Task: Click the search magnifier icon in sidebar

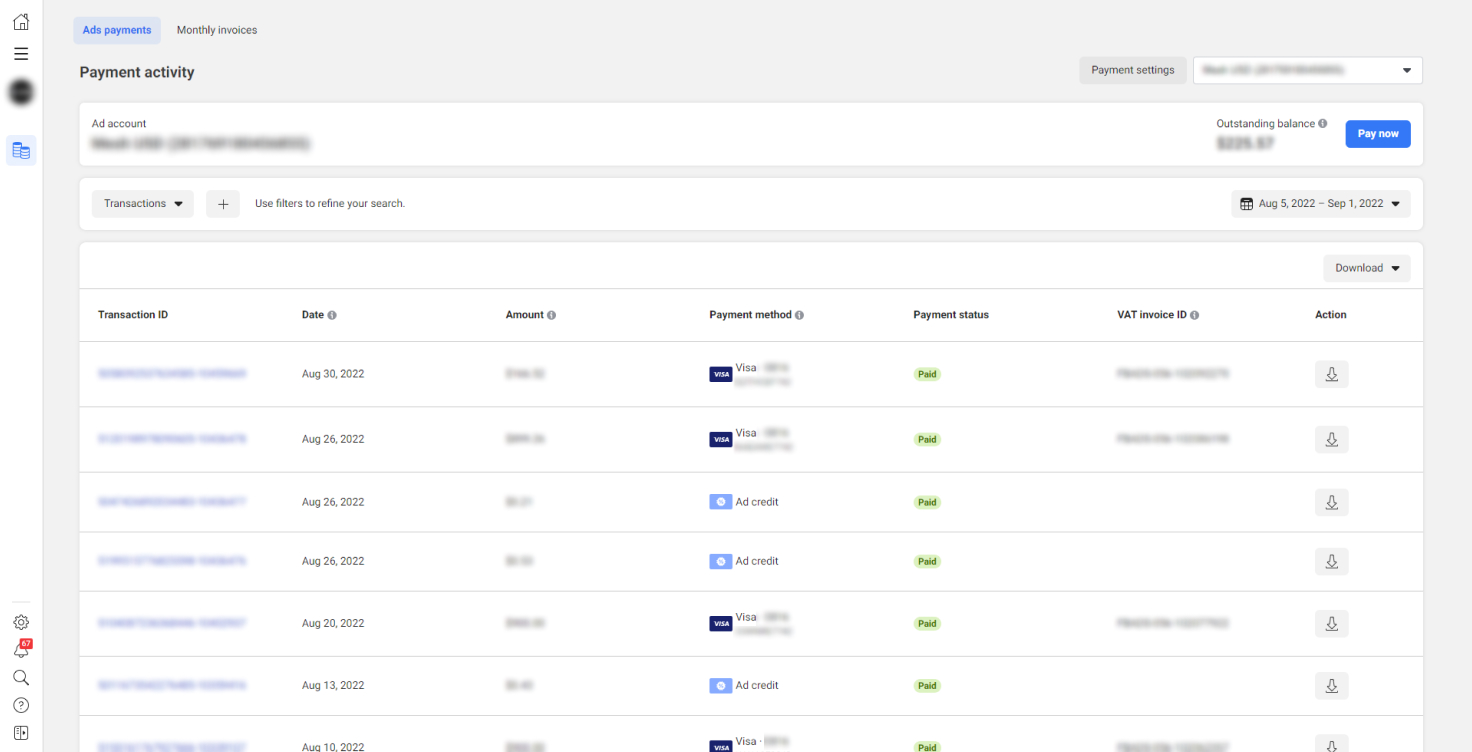Action: click(21, 677)
